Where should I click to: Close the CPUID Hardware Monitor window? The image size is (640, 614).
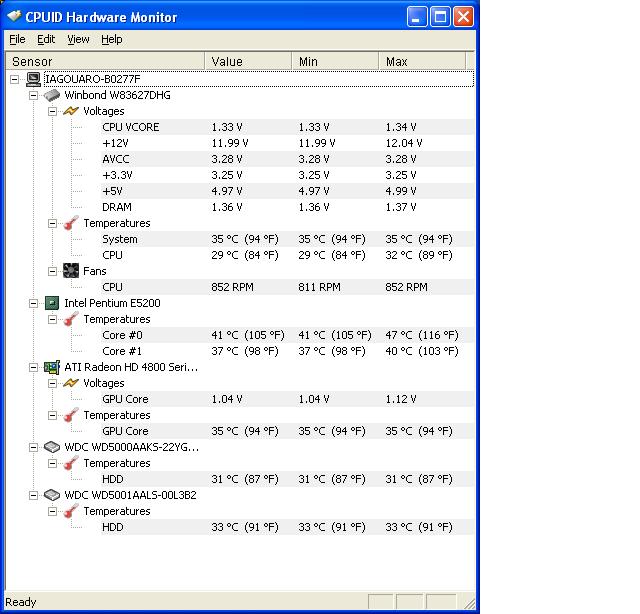point(464,17)
